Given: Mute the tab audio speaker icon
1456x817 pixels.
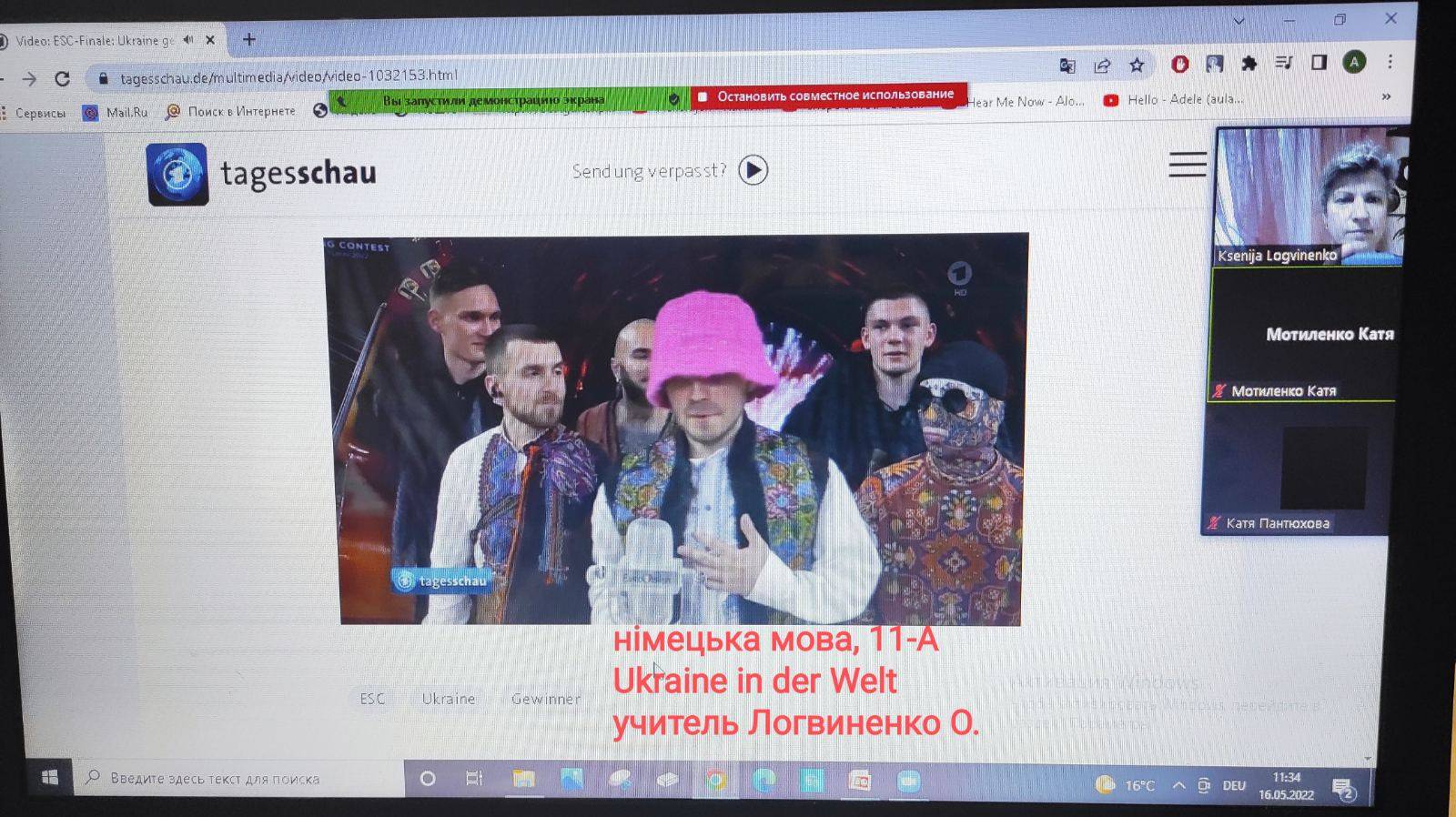Looking at the screenshot, I should click(187, 40).
